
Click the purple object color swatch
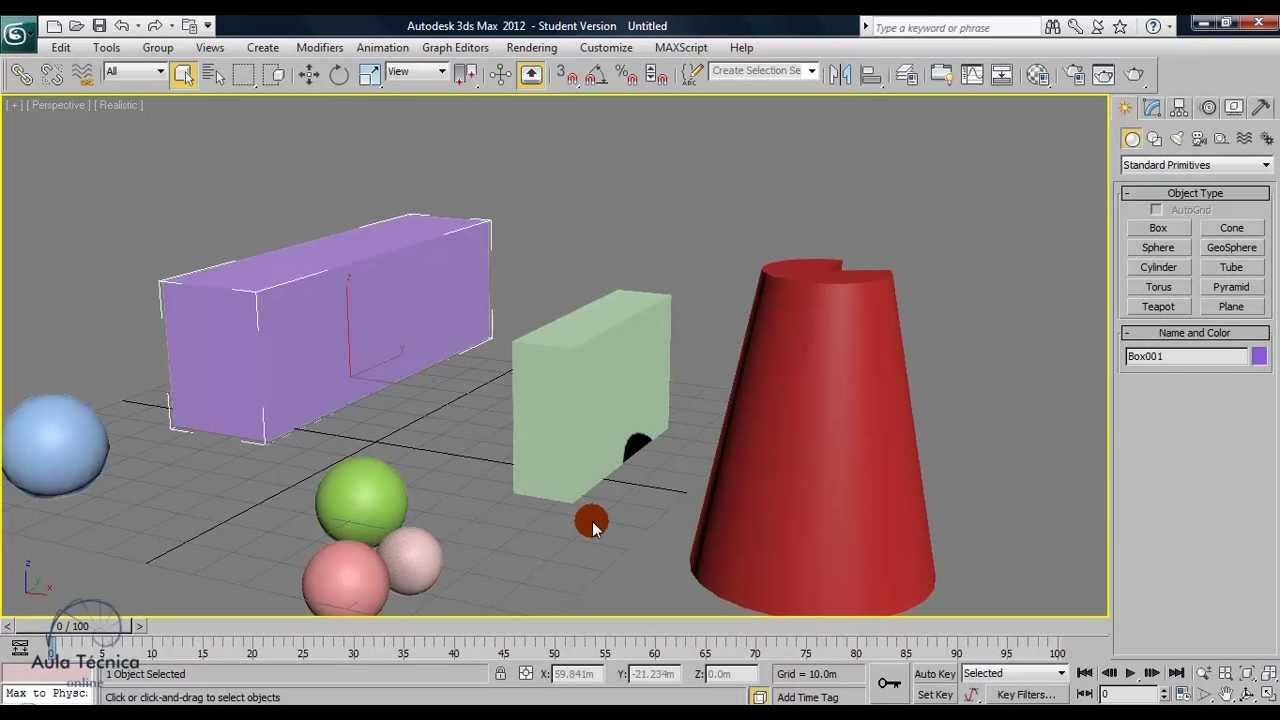point(1259,356)
